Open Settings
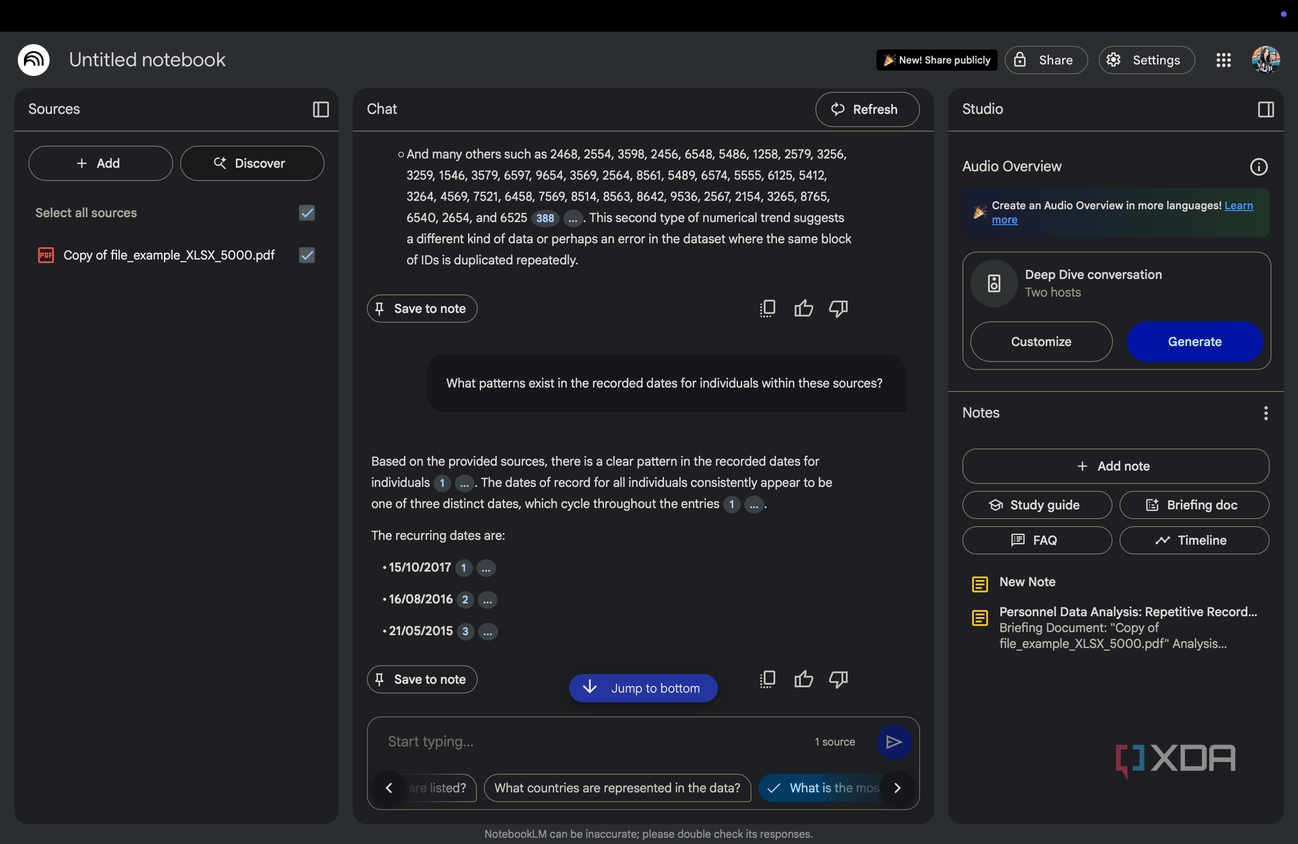Image resolution: width=1298 pixels, height=844 pixels. coord(1146,60)
